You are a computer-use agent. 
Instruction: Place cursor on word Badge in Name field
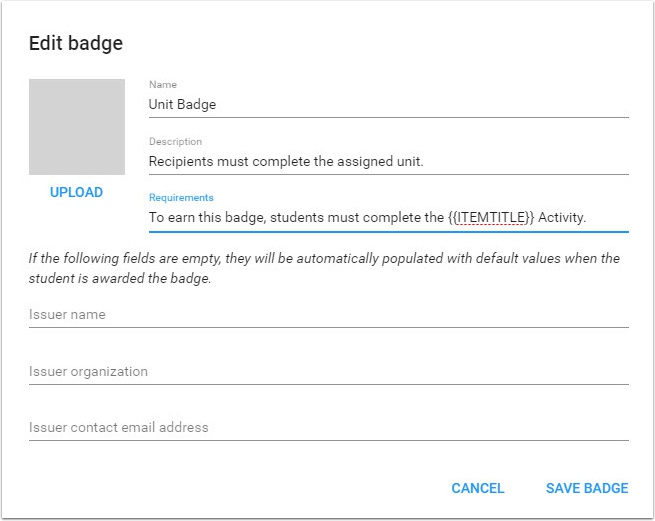pyautogui.click(x=198, y=104)
